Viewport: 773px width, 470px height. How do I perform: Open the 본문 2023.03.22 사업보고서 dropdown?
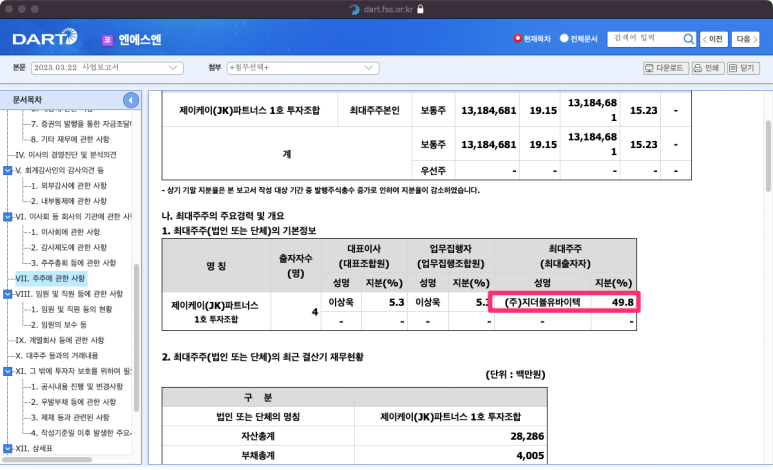107,68
